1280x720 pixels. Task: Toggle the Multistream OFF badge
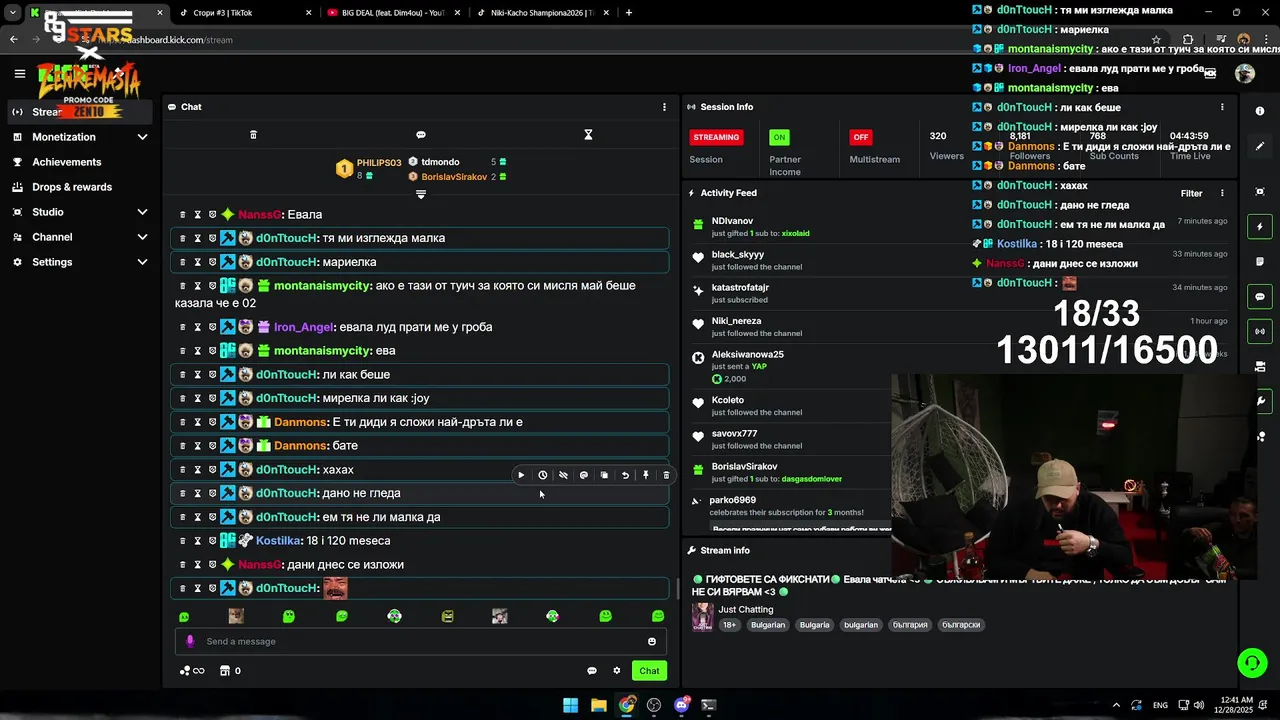[860, 137]
